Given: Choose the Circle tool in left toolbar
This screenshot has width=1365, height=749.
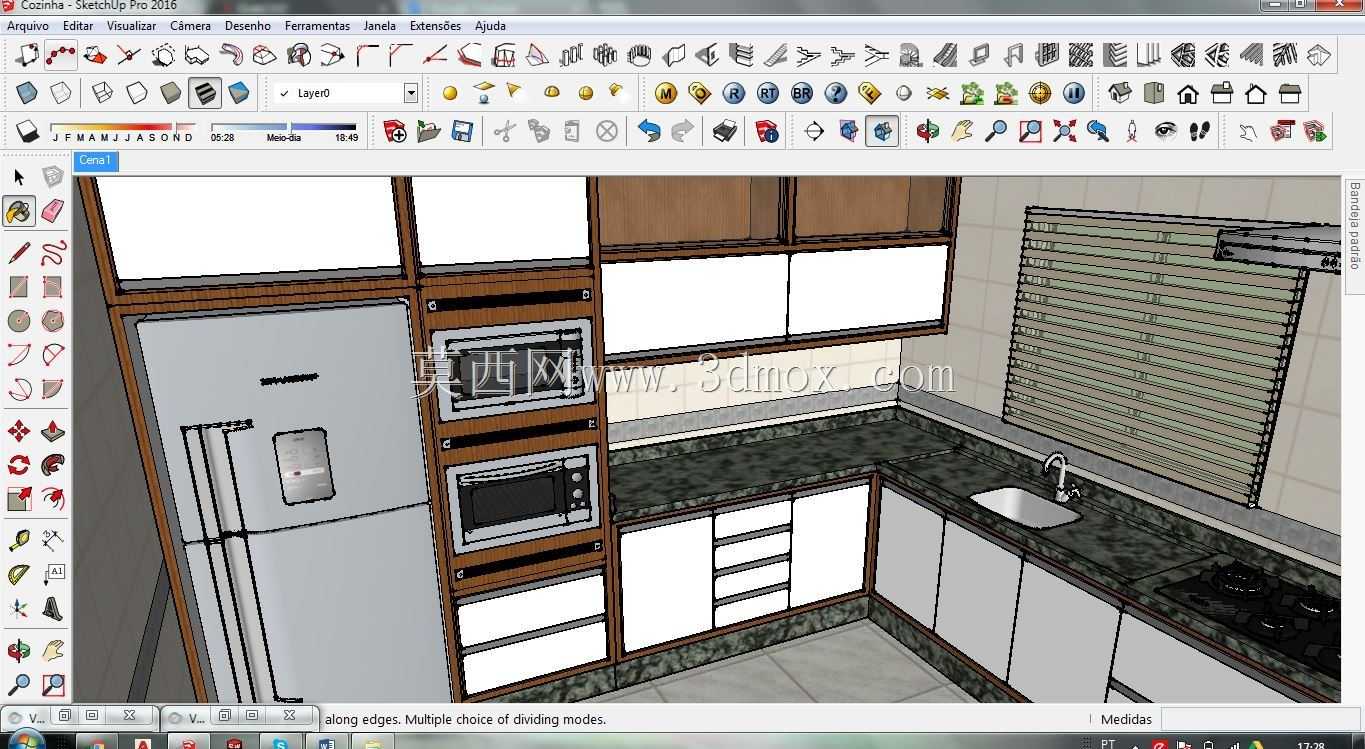Looking at the screenshot, I should [19, 321].
